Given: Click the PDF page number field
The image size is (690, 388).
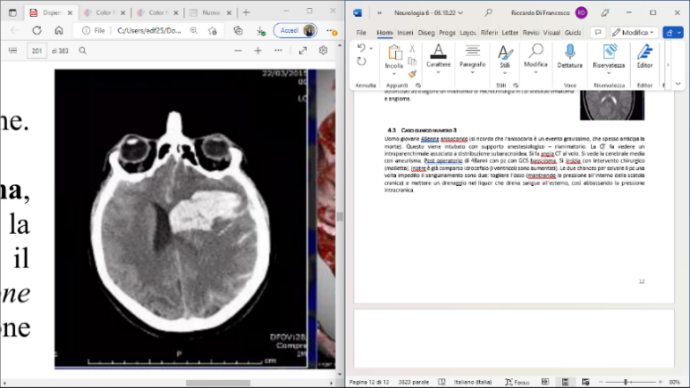Looking at the screenshot, I should click(x=37, y=51).
